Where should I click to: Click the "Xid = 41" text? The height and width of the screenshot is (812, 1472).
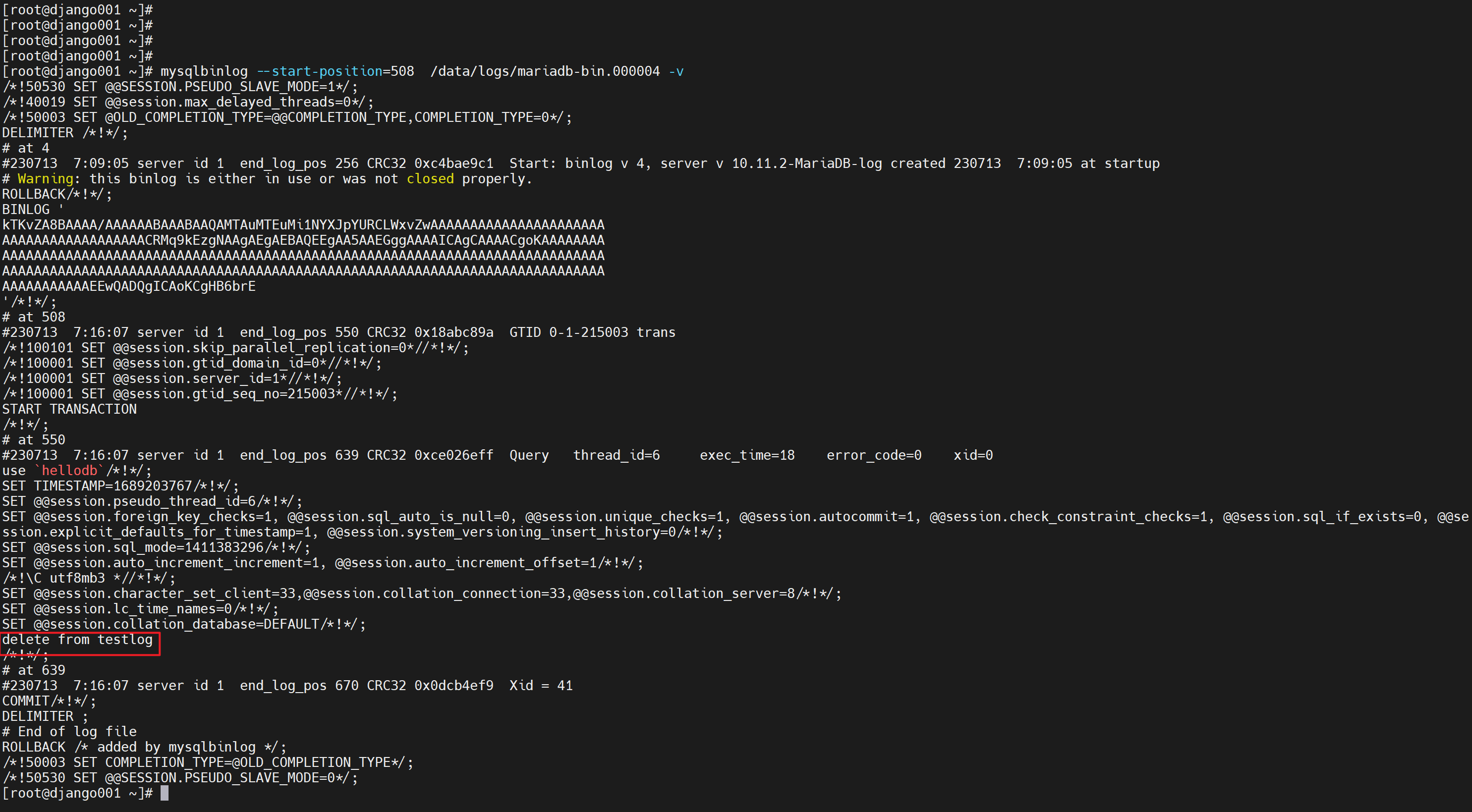tap(541, 686)
